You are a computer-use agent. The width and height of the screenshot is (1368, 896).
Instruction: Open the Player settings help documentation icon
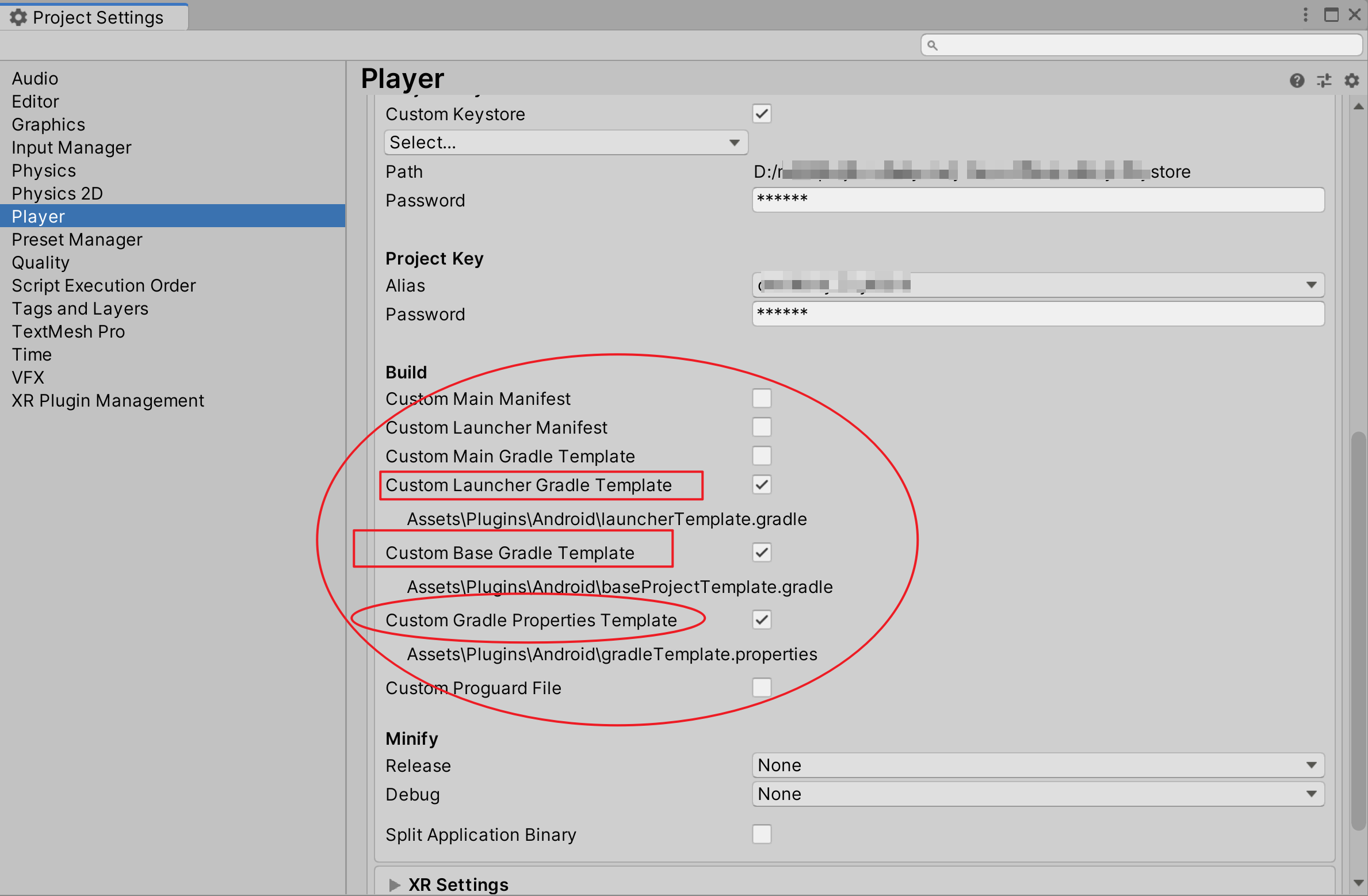pyautogui.click(x=1297, y=81)
